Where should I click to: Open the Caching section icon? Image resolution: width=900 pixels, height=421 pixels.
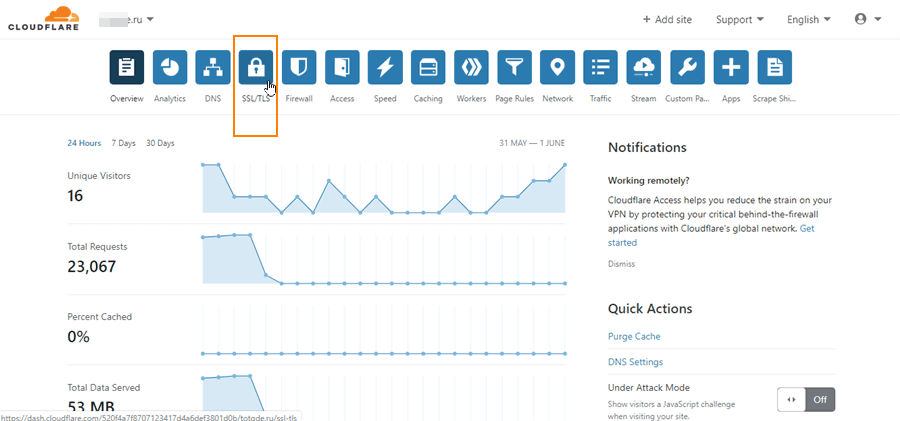pos(428,68)
